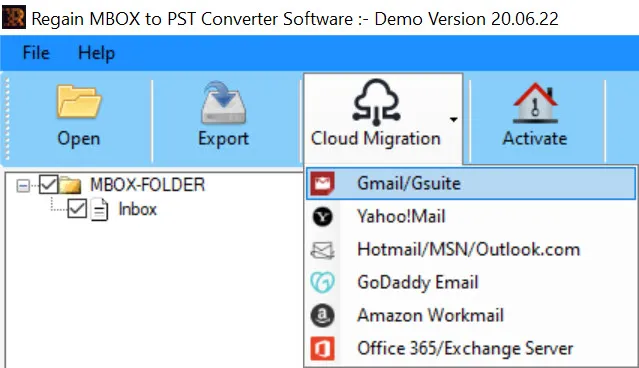Select Hotmail/MSN/Outlook.com menu entry text
Image resolution: width=639 pixels, height=368 pixels.
(x=469, y=249)
